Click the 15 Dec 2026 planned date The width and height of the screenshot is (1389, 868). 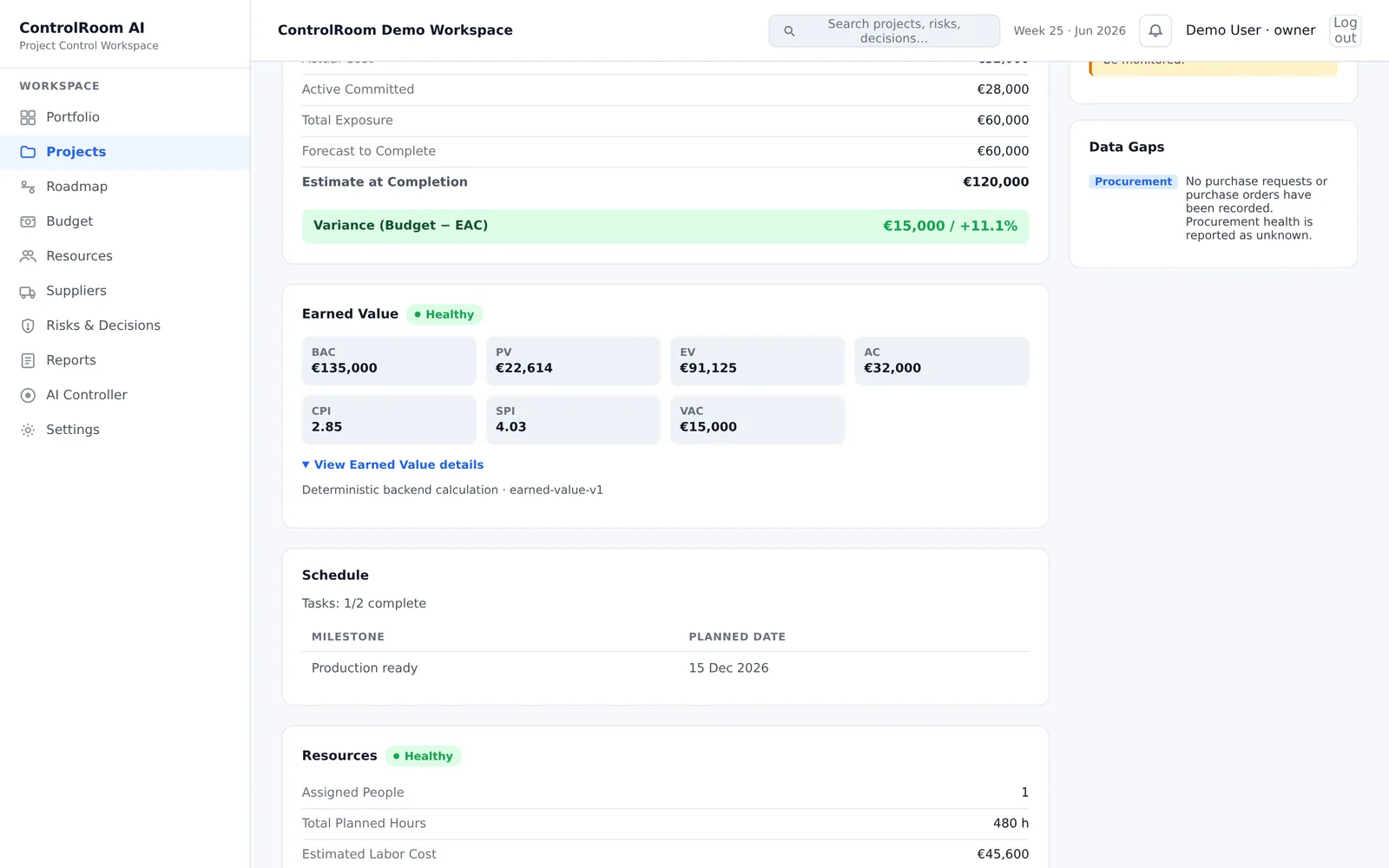[x=728, y=668]
